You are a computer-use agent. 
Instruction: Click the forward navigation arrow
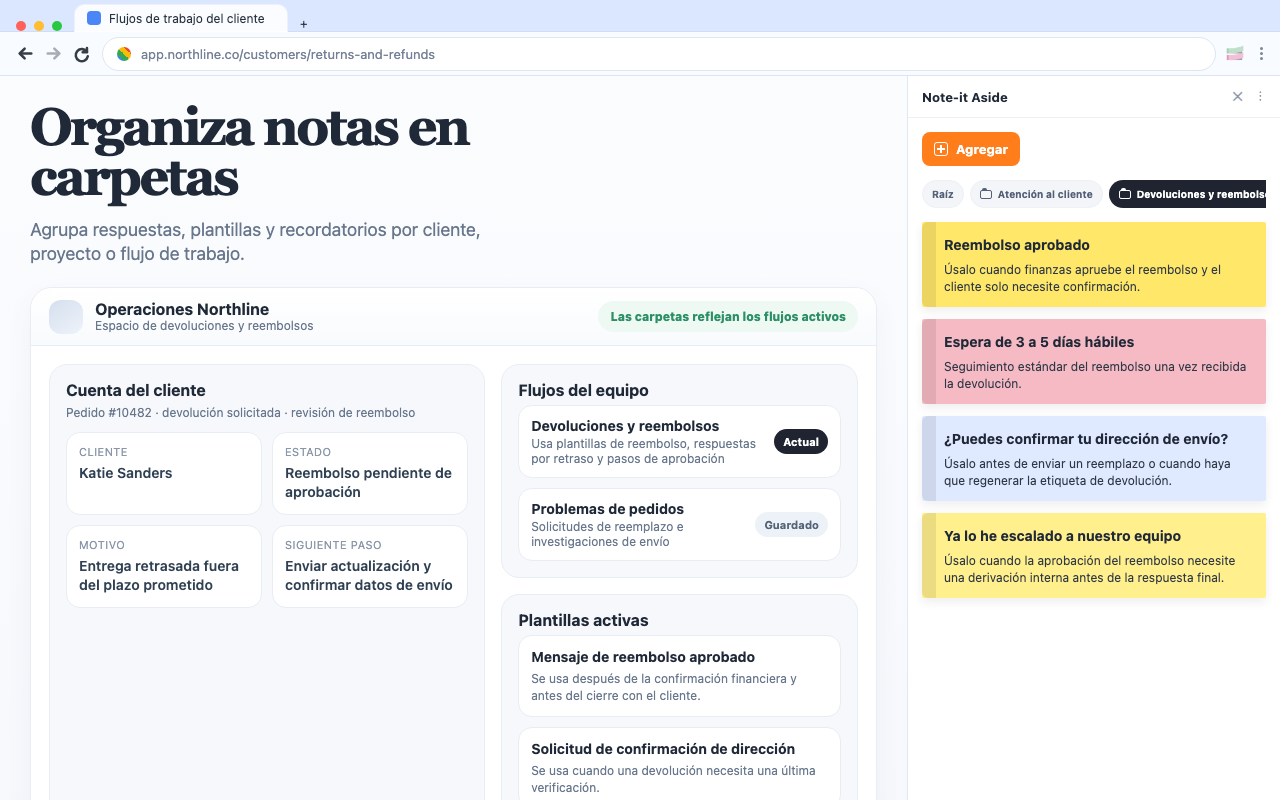pos(53,54)
